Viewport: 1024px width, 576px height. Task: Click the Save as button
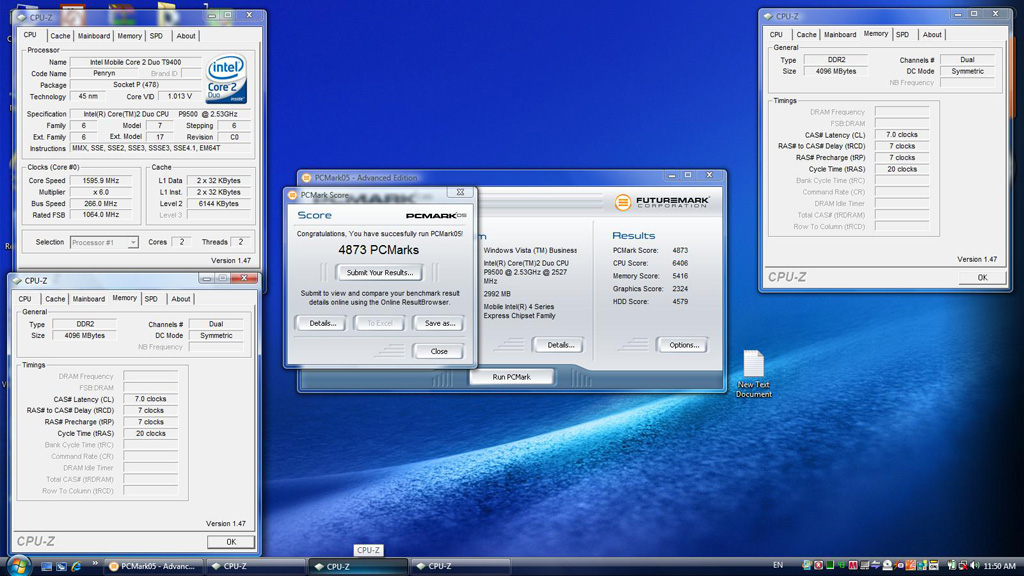click(440, 323)
